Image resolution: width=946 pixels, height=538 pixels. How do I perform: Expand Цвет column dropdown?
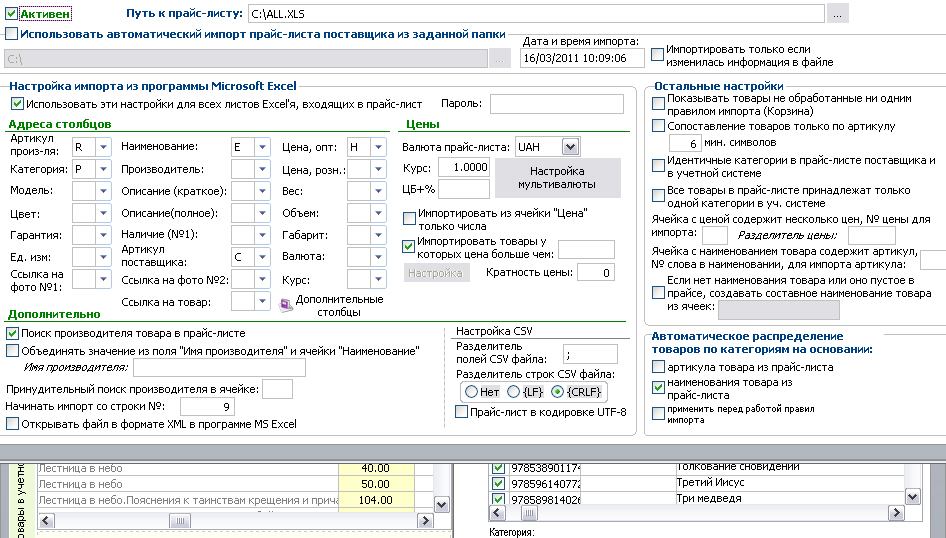click(x=103, y=213)
